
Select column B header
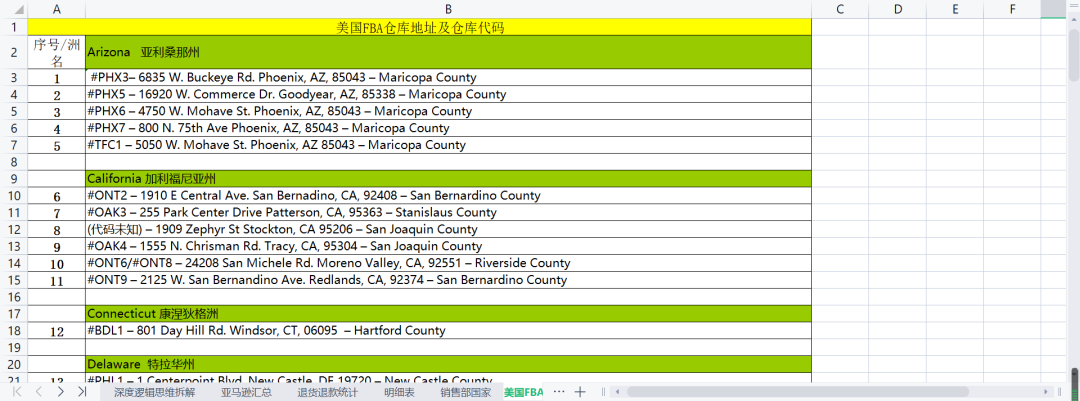tap(448, 9)
